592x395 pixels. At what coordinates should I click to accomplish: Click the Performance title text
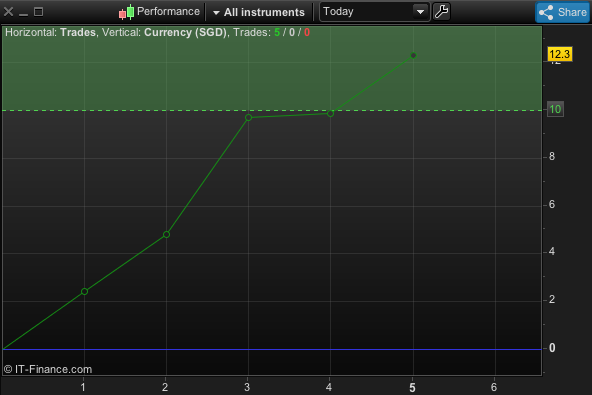coord(168,11)
